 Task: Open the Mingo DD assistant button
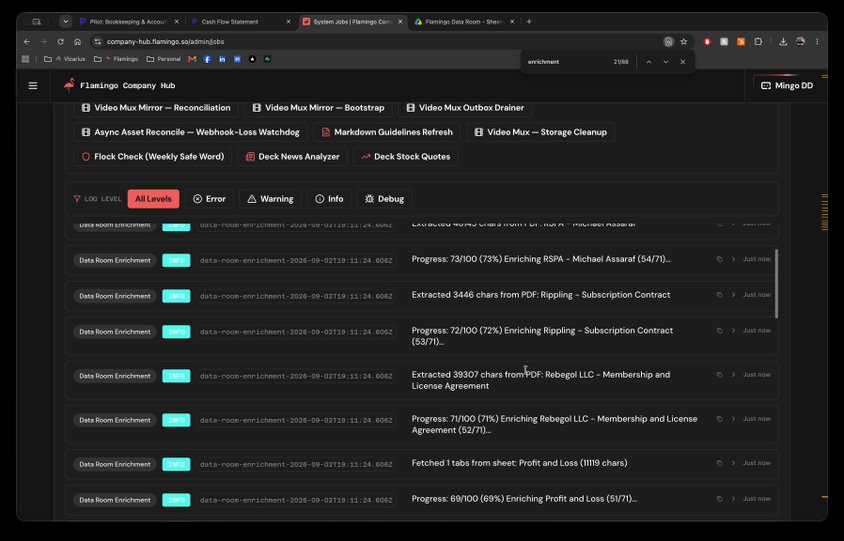pyautogui.click(x=786, y=86)
